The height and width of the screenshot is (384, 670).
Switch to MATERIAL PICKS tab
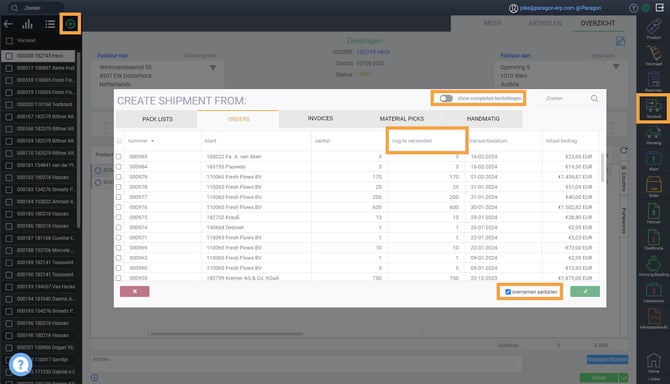pos(402,119)
